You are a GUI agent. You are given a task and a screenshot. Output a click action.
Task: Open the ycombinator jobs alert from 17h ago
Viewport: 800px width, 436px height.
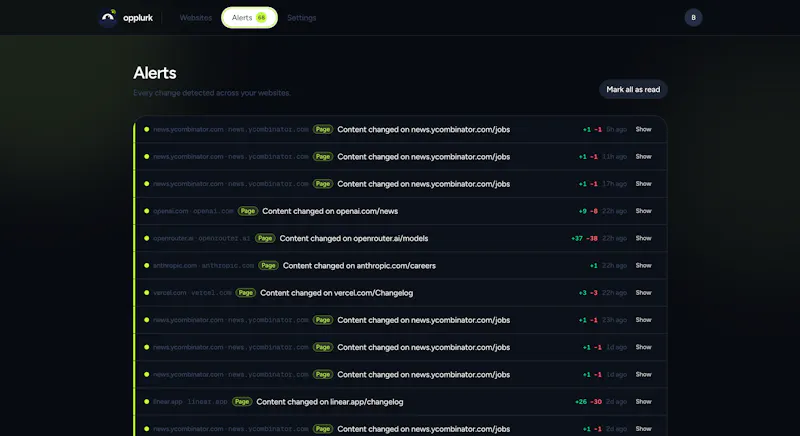[423, 184]
